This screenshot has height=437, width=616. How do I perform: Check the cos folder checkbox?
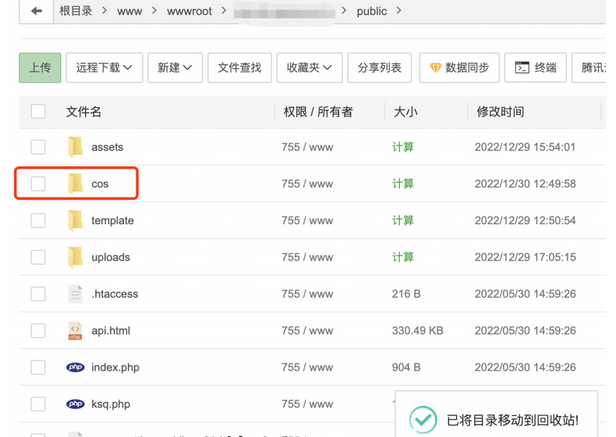38,184
